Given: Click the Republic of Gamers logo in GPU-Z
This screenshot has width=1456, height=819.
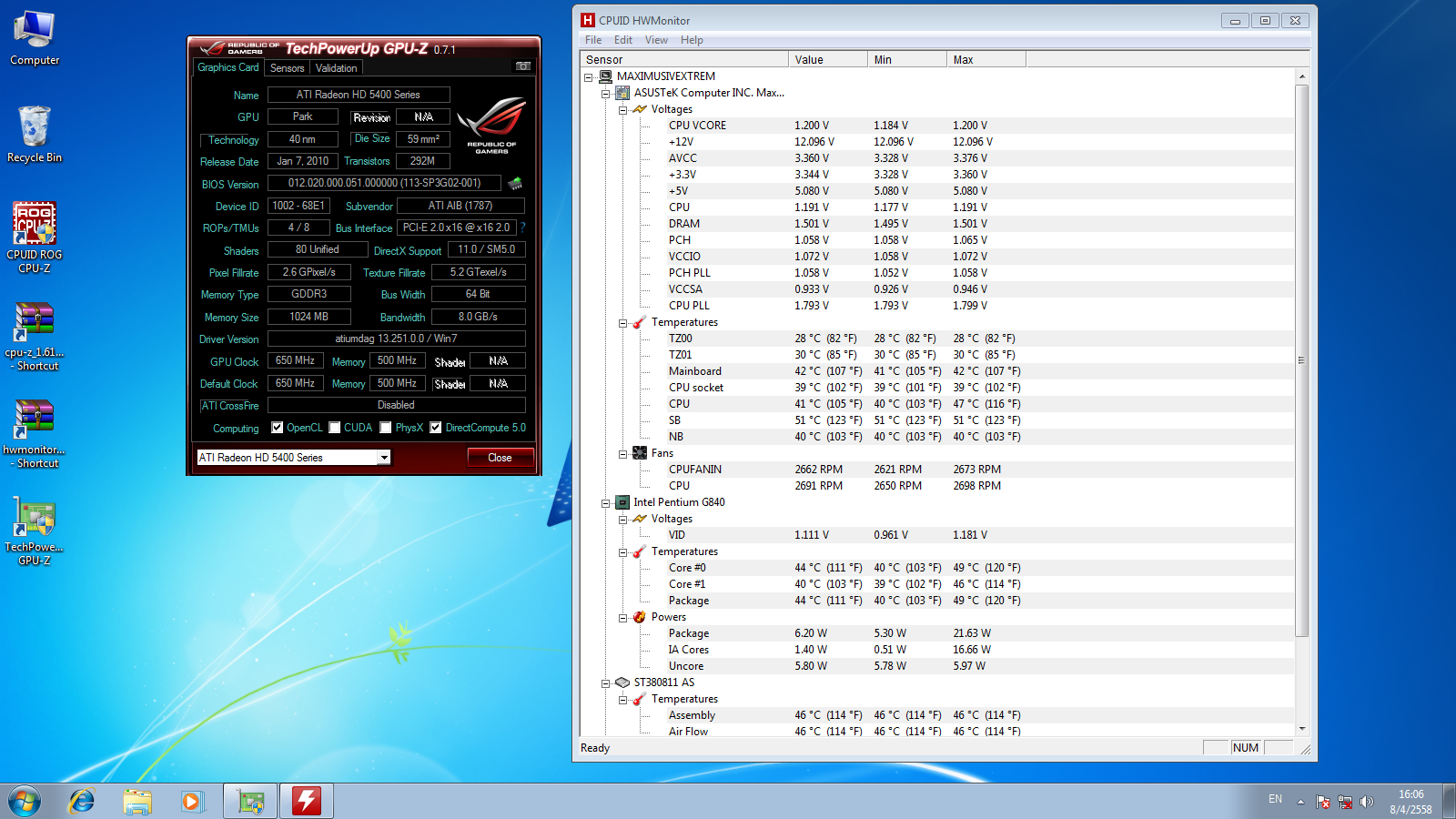Looking at the screenshot, I should click(x=491, y=125).
